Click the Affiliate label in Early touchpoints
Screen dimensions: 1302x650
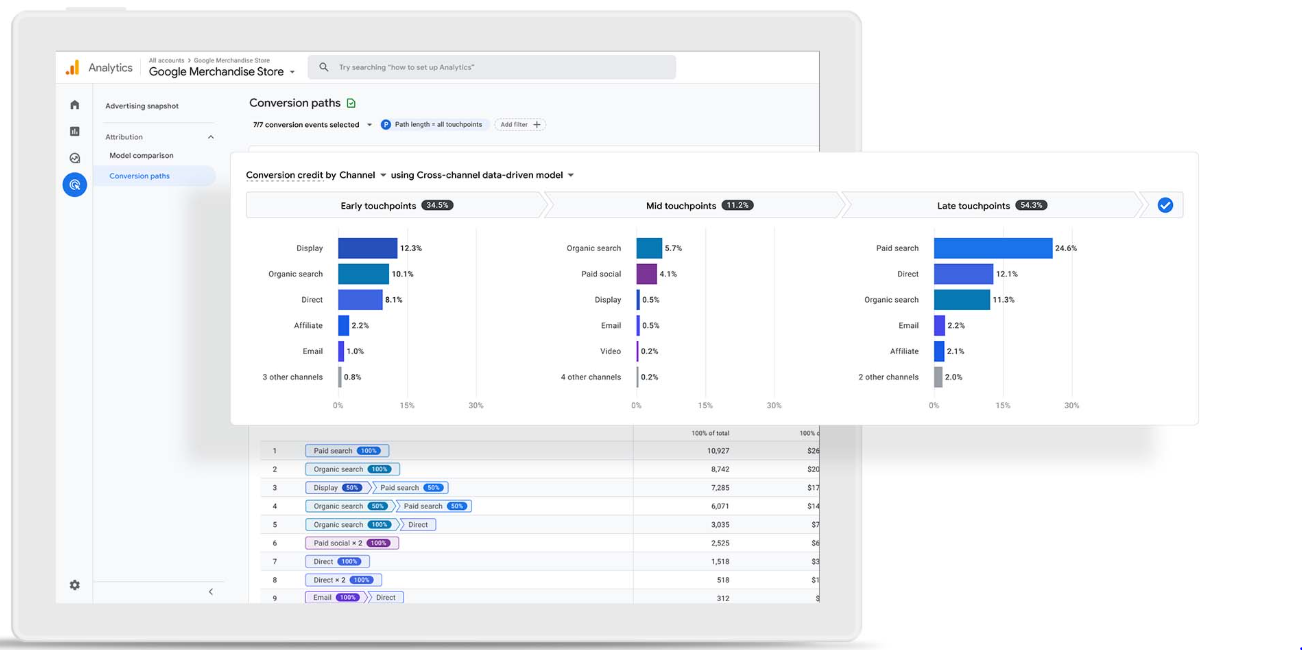click(308, 325)
